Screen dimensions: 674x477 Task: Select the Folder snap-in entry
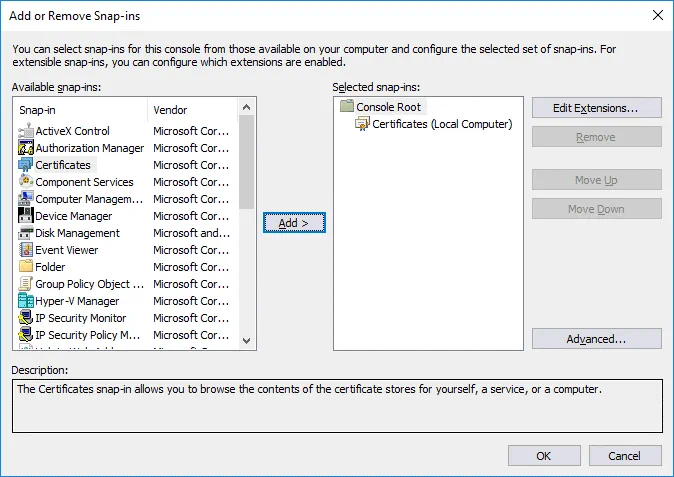50,267
